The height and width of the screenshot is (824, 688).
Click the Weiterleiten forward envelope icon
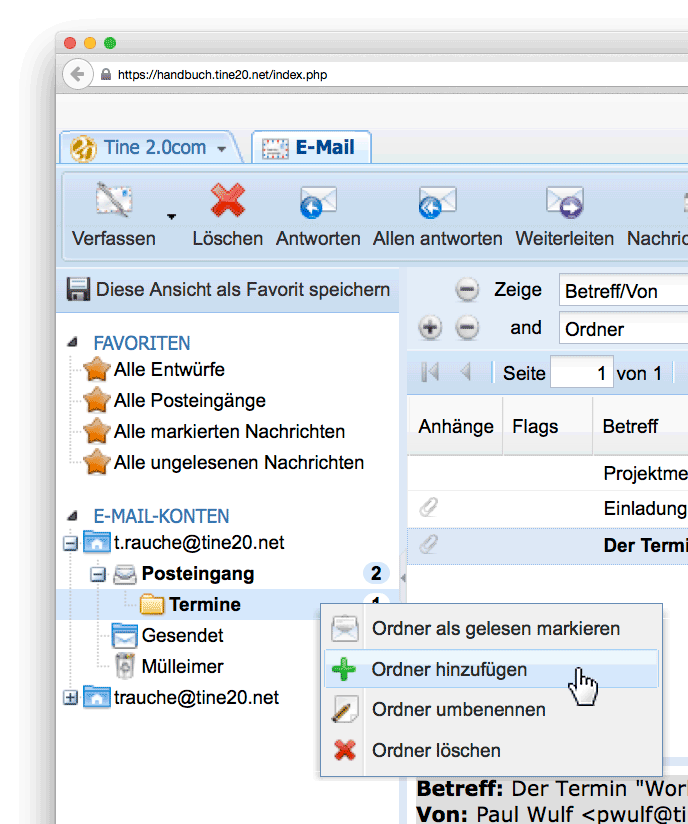[565, 202]
